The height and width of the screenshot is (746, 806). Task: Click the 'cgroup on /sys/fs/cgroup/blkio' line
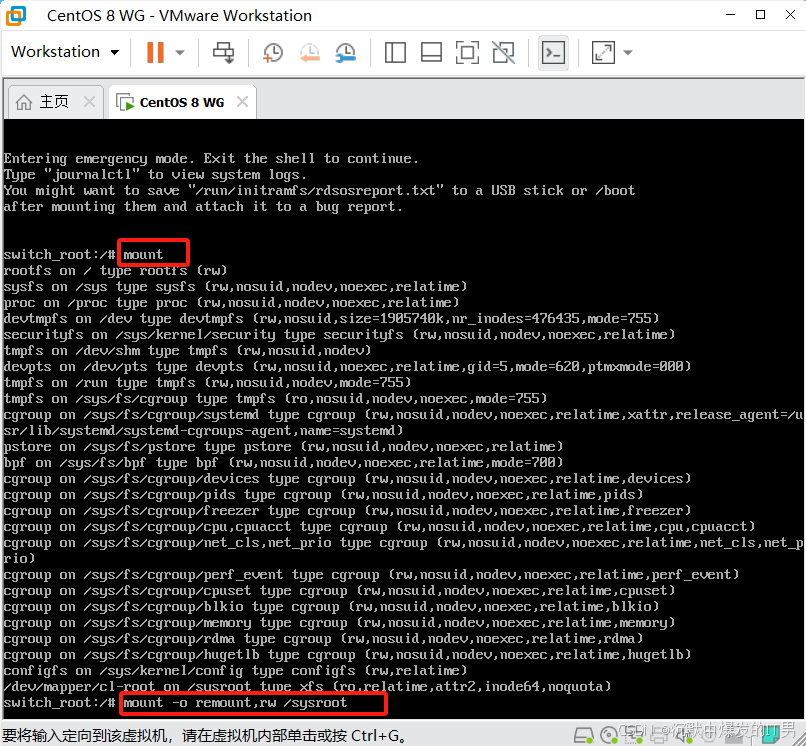click(331, 606)
